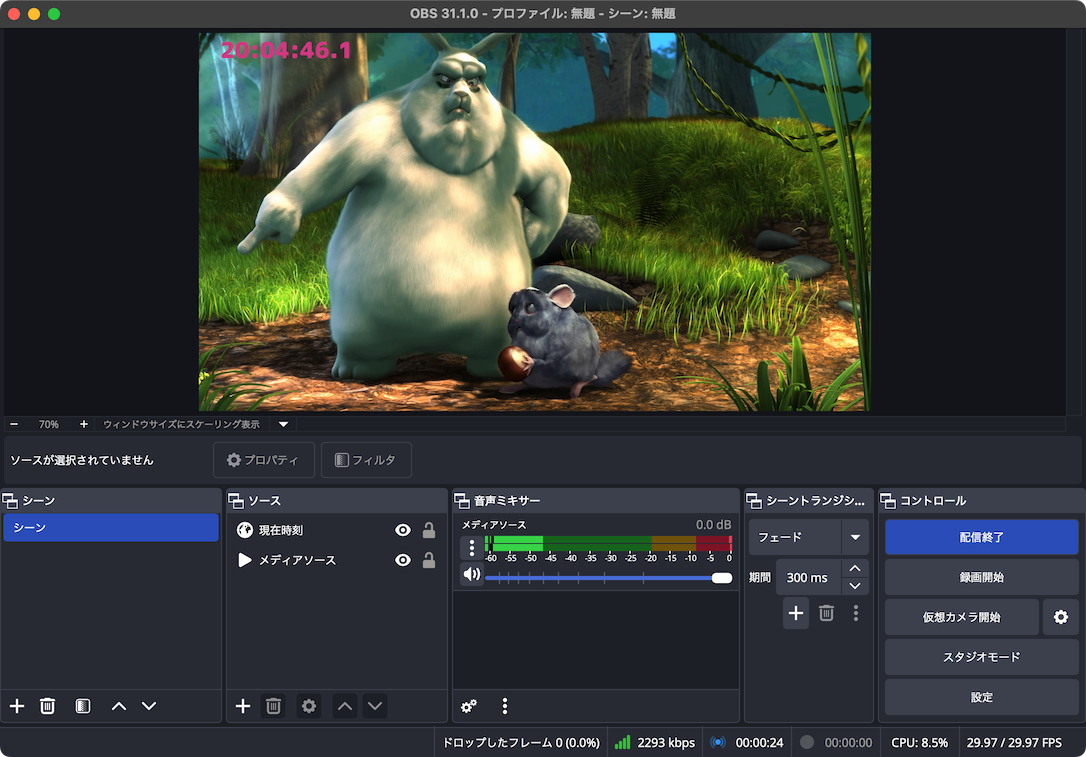This screenshot has height=757, width=1086.
Task: Open scene filters icon in Scenes panel
Action: (x=82, y=706)
